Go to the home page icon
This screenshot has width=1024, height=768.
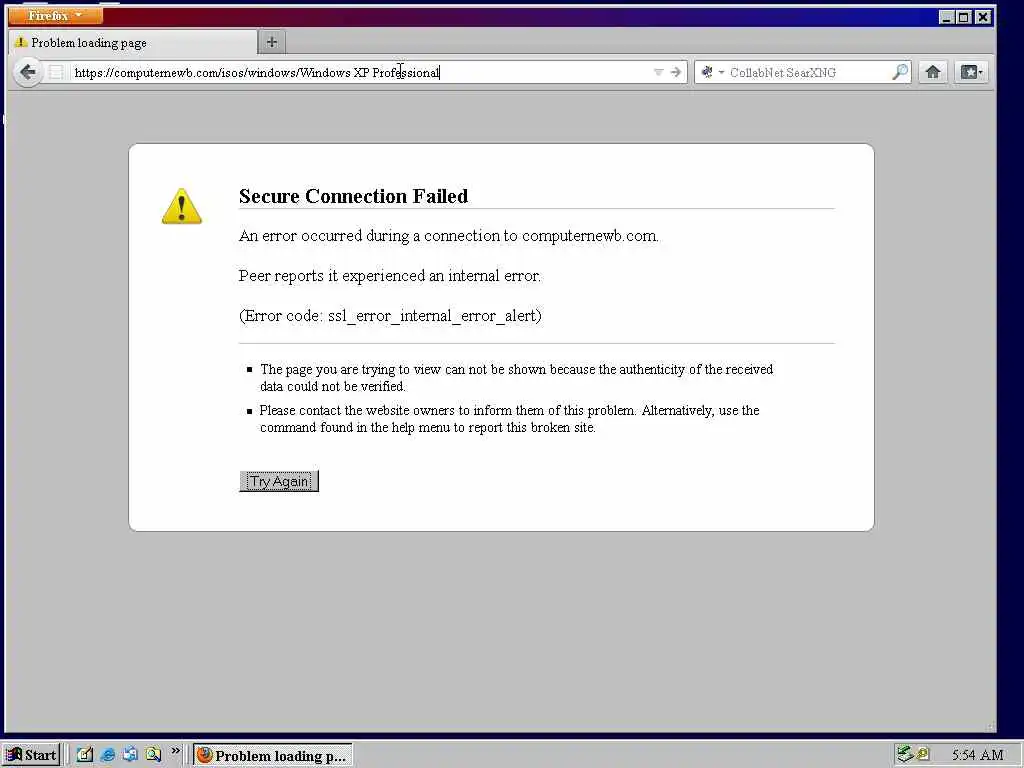(x=933, y=72)
